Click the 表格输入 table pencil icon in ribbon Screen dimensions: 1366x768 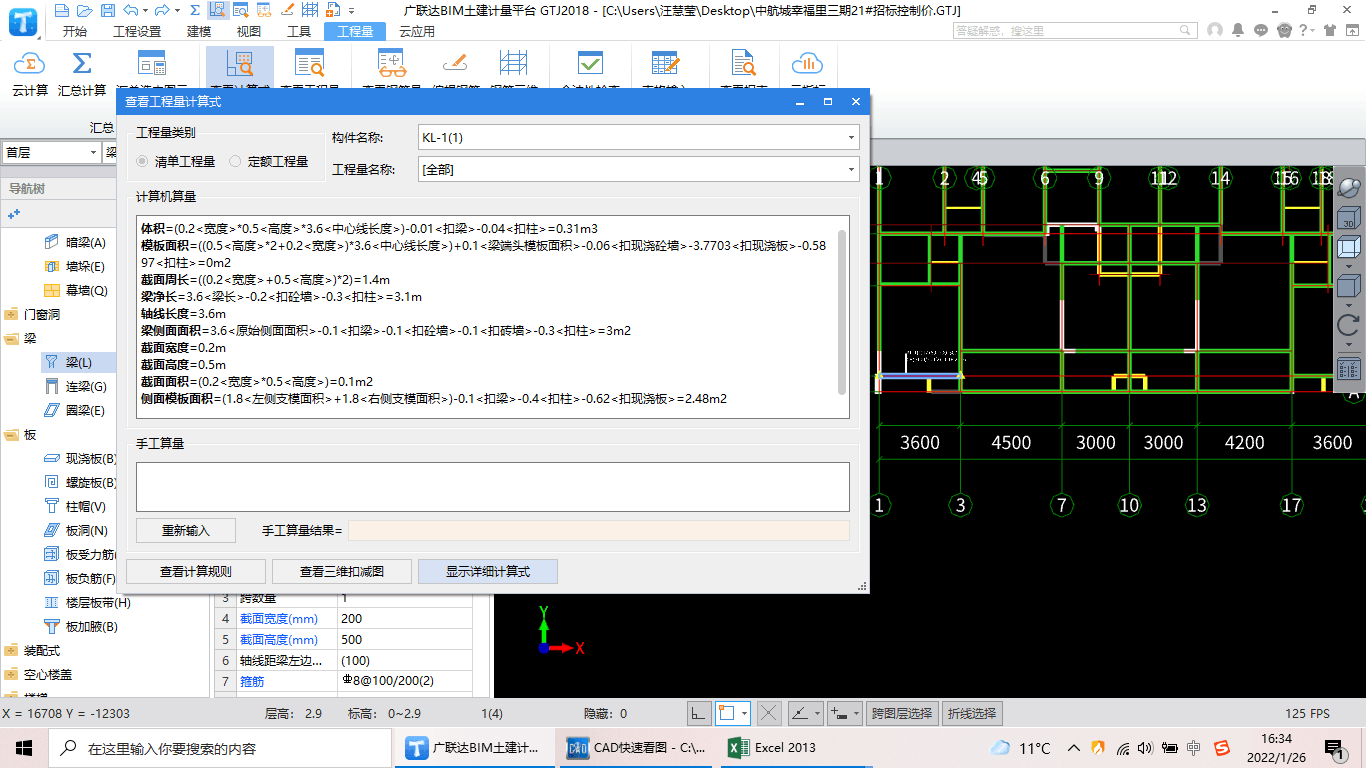pyautogui.click(x=665, y=64)
